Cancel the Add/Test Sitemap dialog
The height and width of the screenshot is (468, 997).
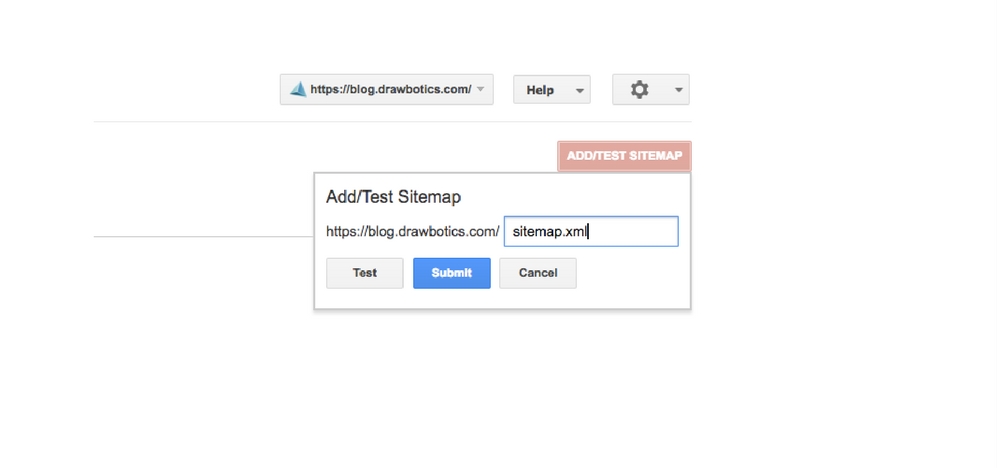pos(538,273)
